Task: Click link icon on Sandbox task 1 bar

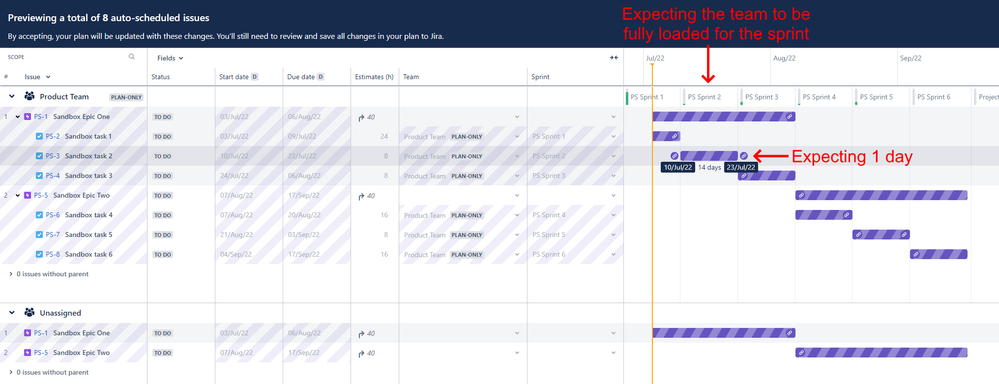Action: (675, 136)
